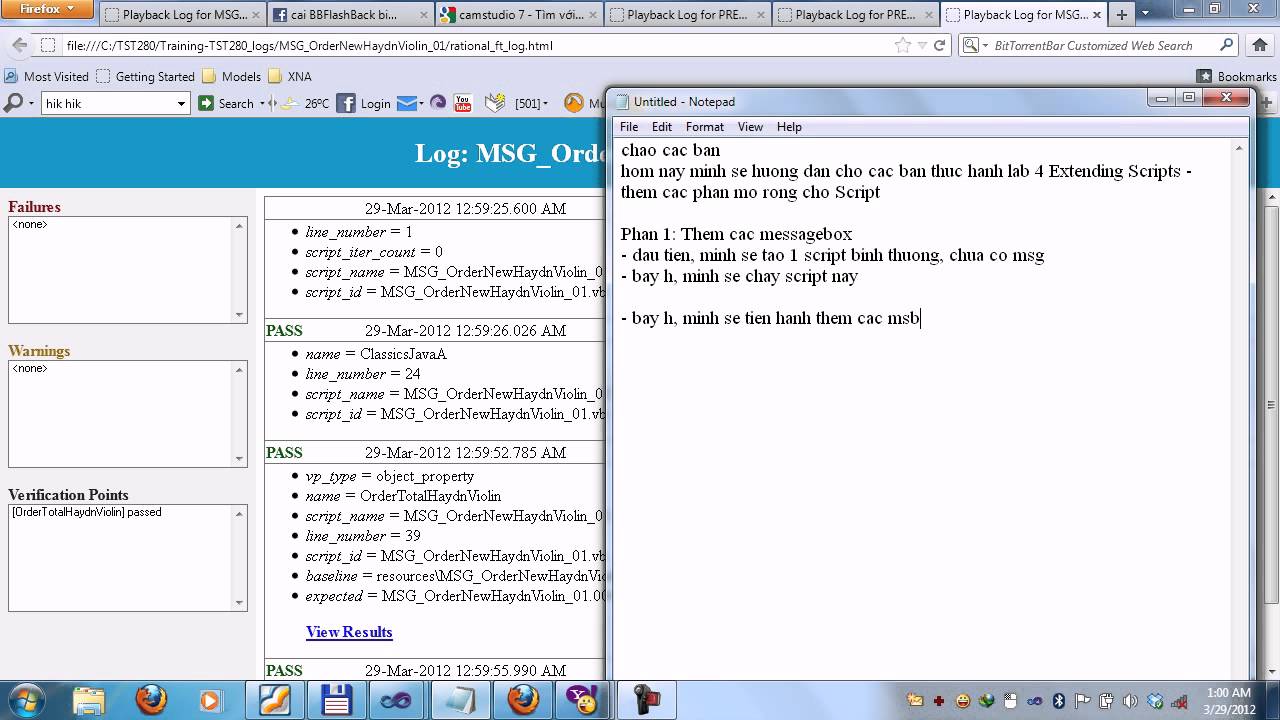Expand the mail icon dropdown arrow

point(422,103)
